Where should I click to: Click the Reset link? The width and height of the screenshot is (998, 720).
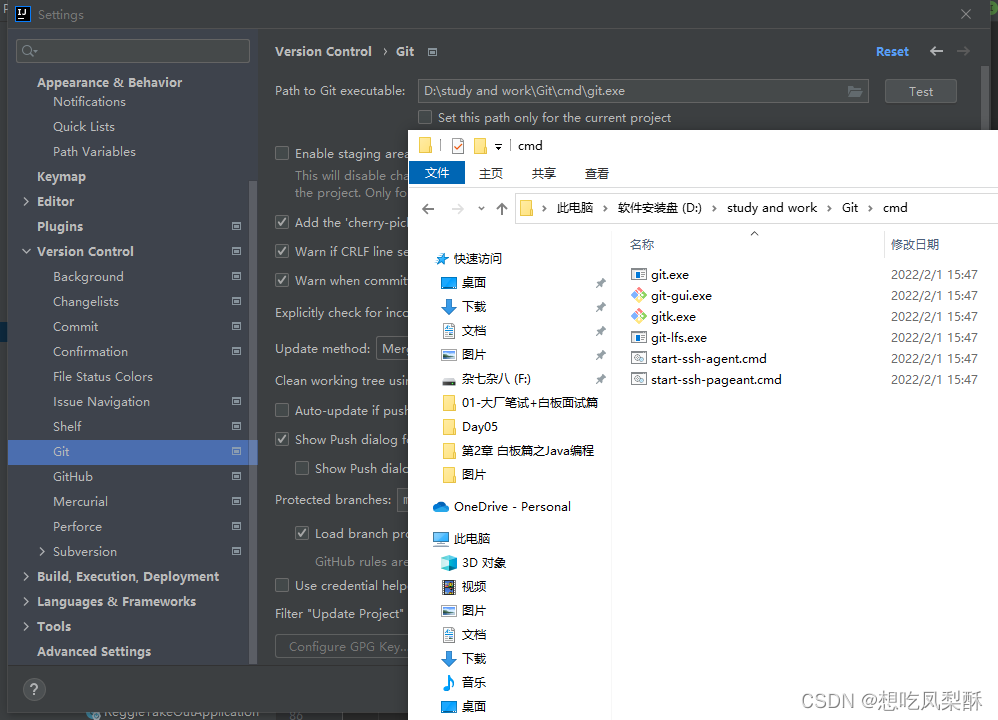[892, 52]
